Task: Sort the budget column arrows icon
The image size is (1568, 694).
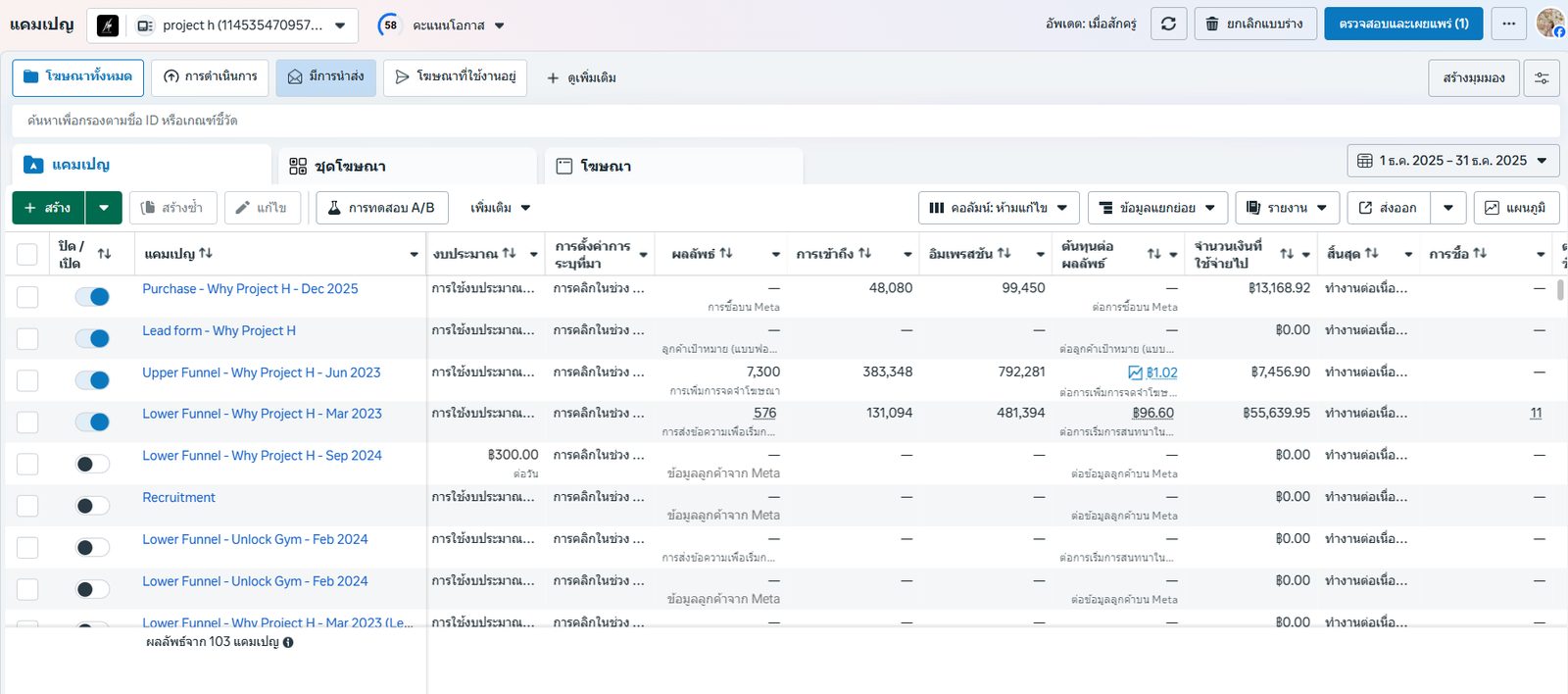Action: click(509, 253)
